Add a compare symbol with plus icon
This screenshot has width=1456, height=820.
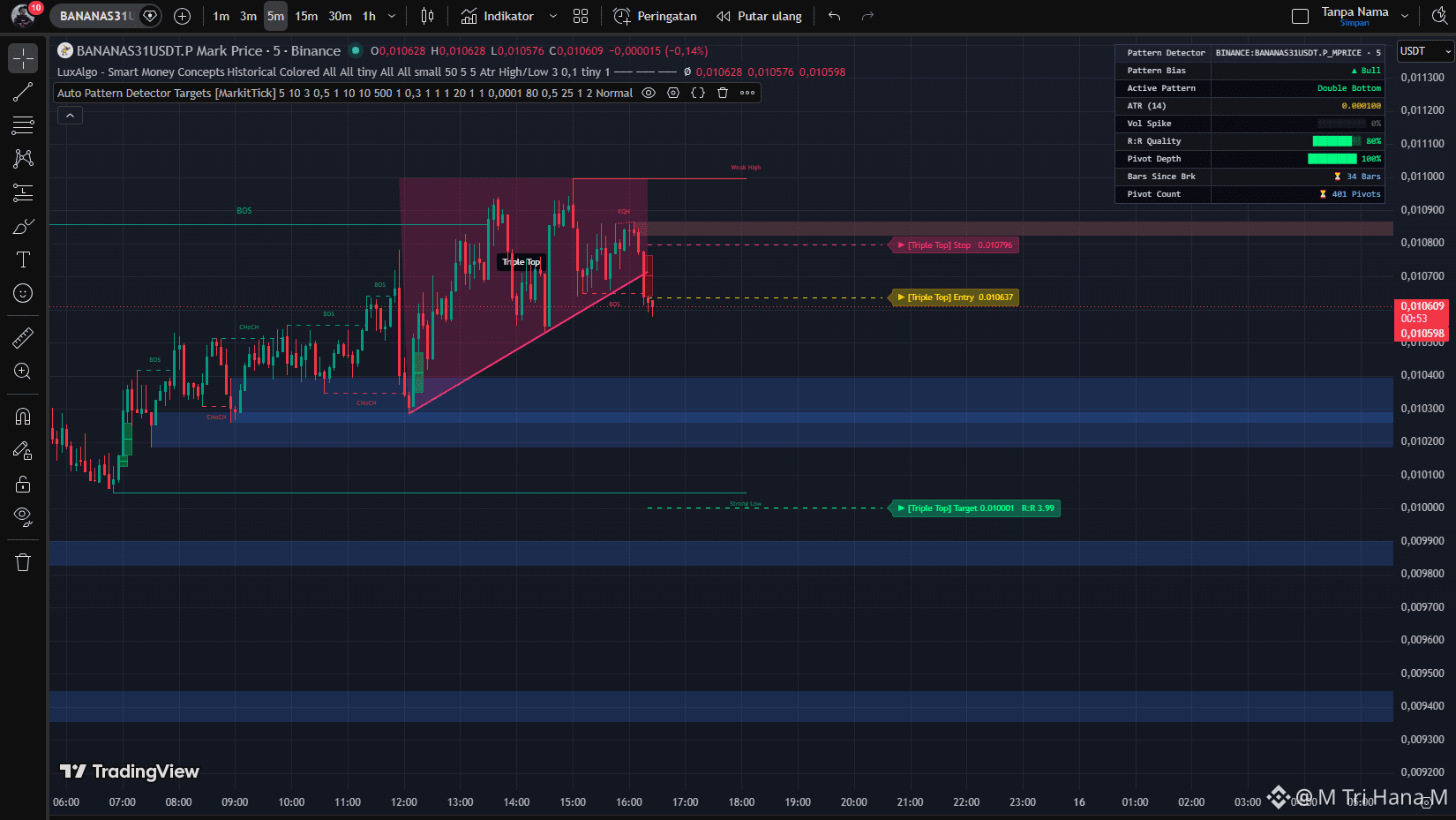click(183, 16)
